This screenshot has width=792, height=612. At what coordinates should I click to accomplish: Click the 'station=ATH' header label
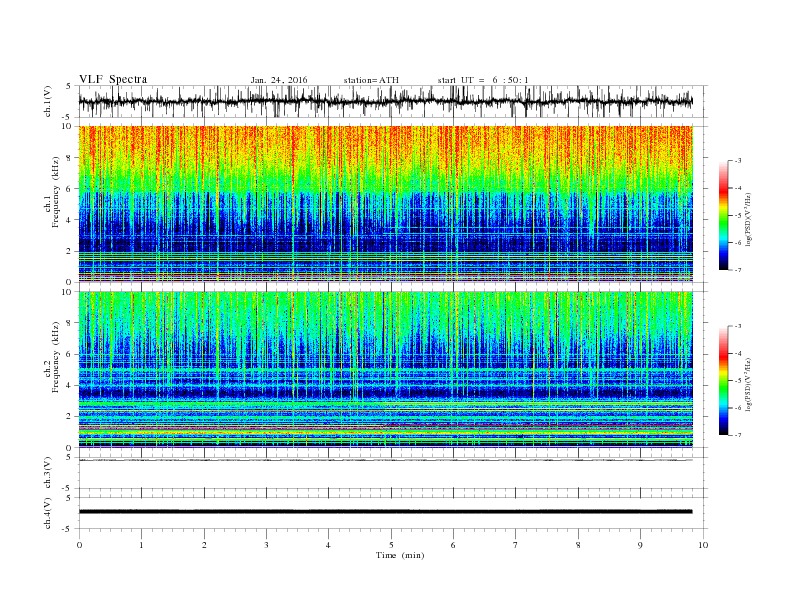371,80
